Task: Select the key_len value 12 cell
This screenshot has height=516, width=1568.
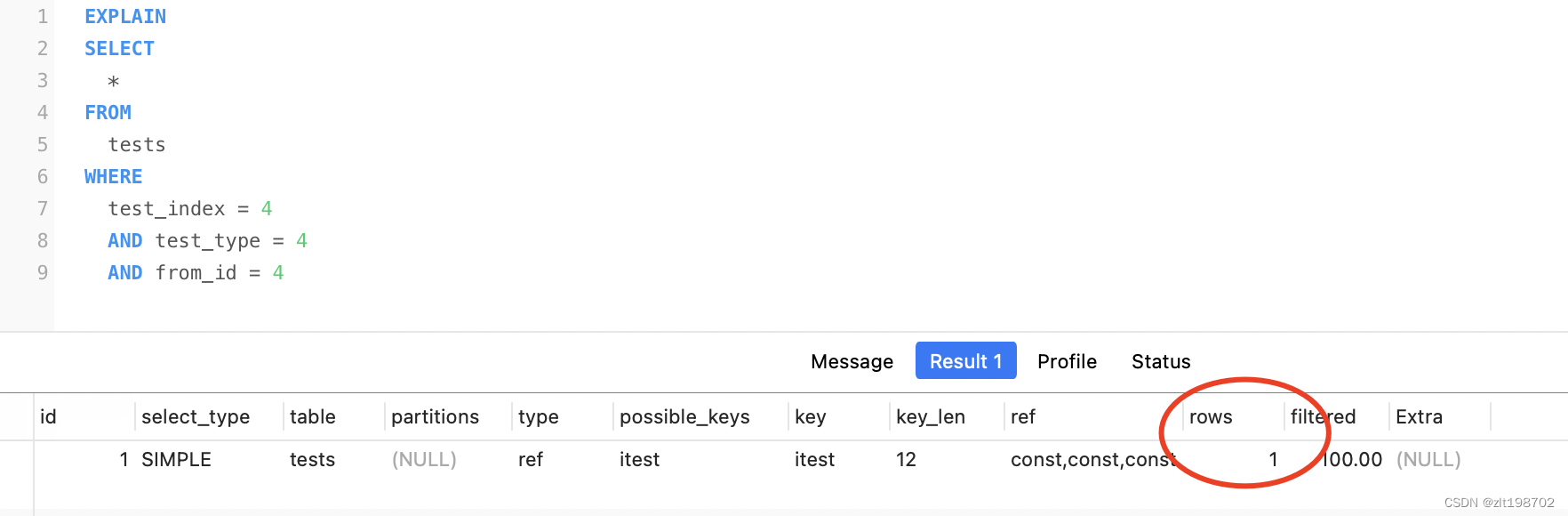Action: point(906,459)
